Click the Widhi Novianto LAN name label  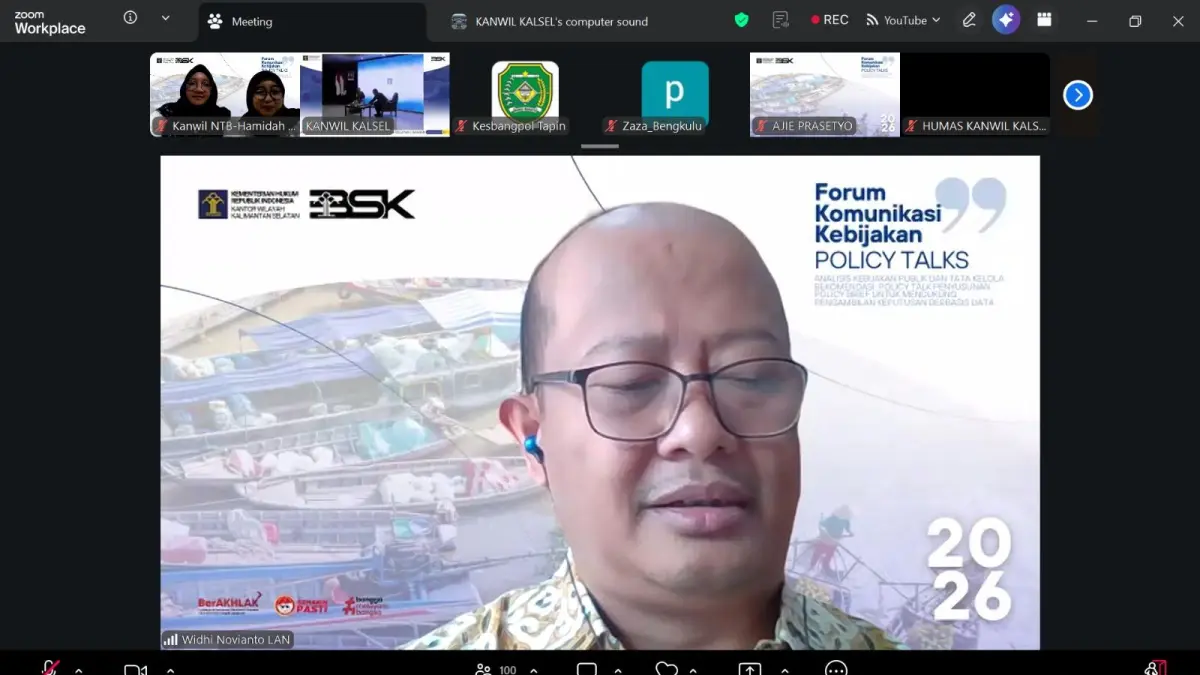[x=236, y=640]
